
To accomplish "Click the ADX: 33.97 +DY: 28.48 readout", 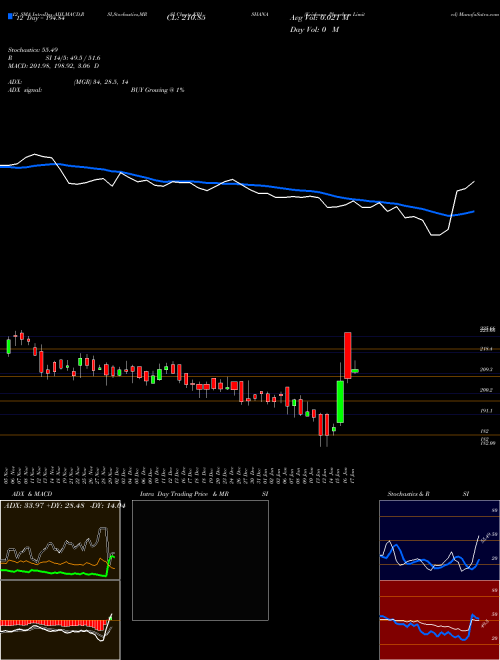I will [64, 506].
